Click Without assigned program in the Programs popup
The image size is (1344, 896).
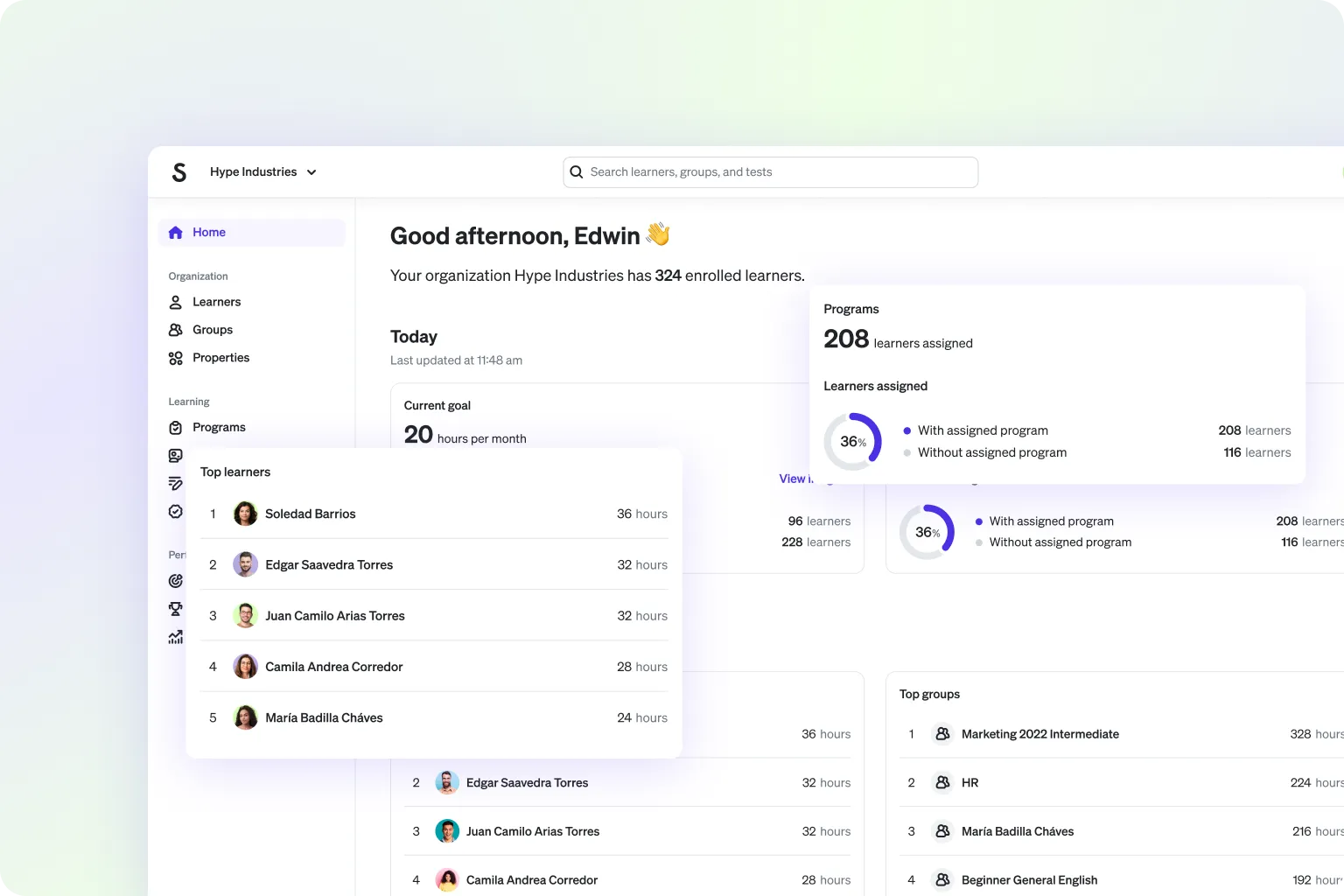click(x=992, y=452)
